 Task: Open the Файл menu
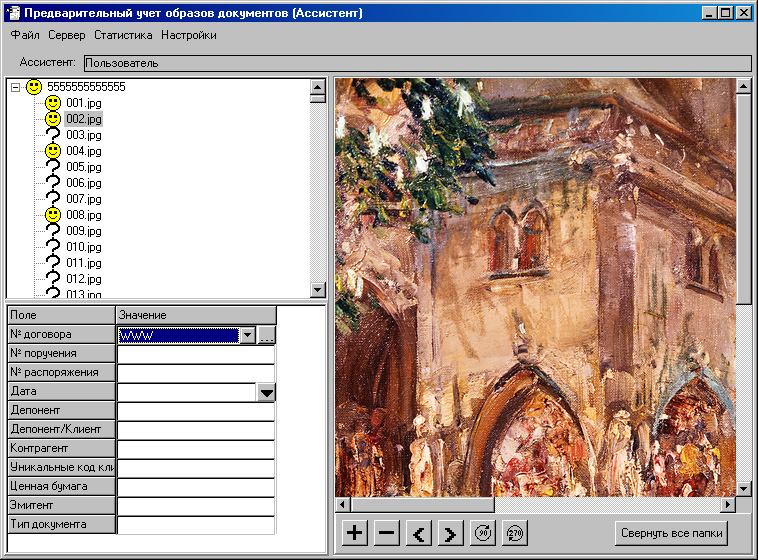25,35
